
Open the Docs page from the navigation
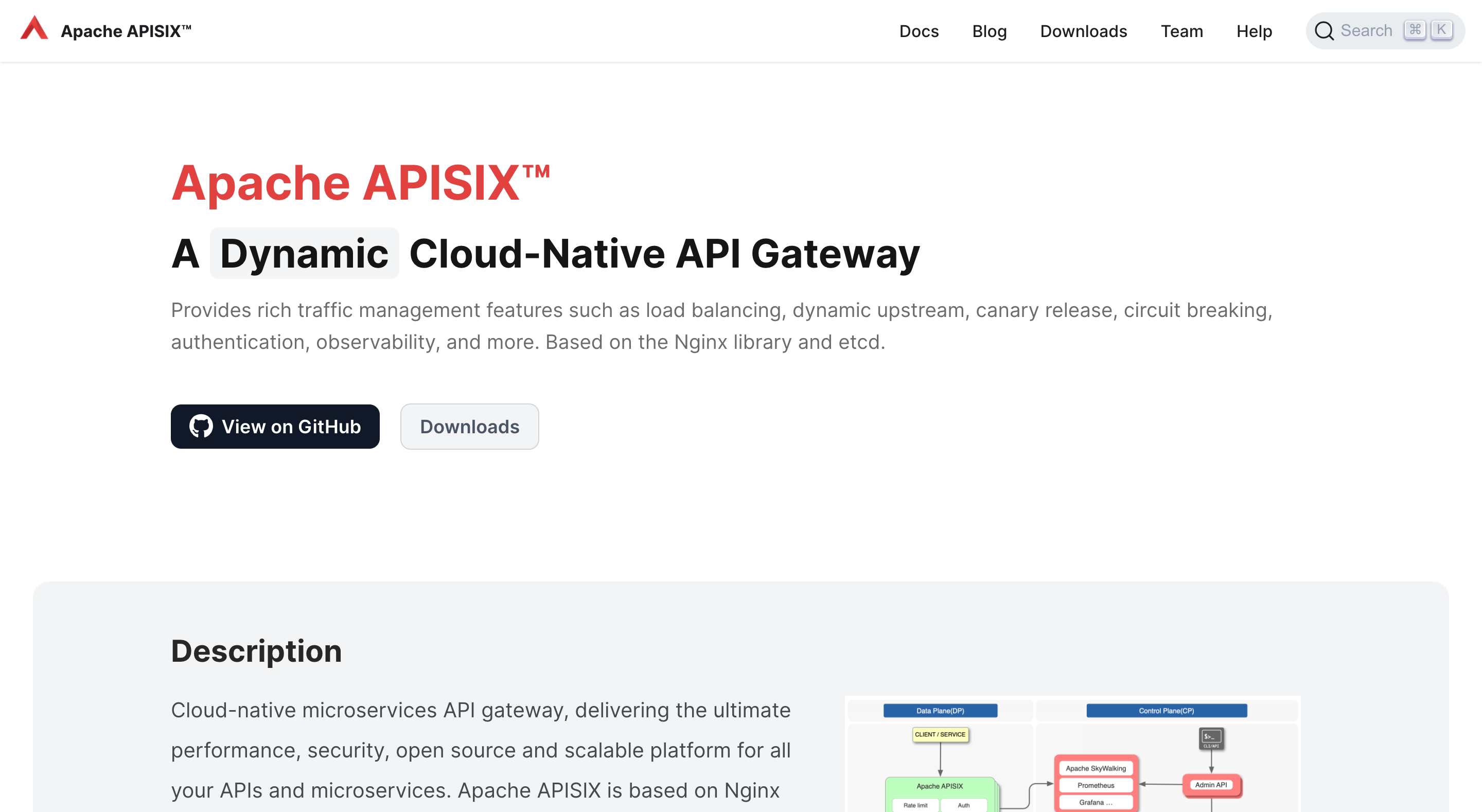[919, 31]
